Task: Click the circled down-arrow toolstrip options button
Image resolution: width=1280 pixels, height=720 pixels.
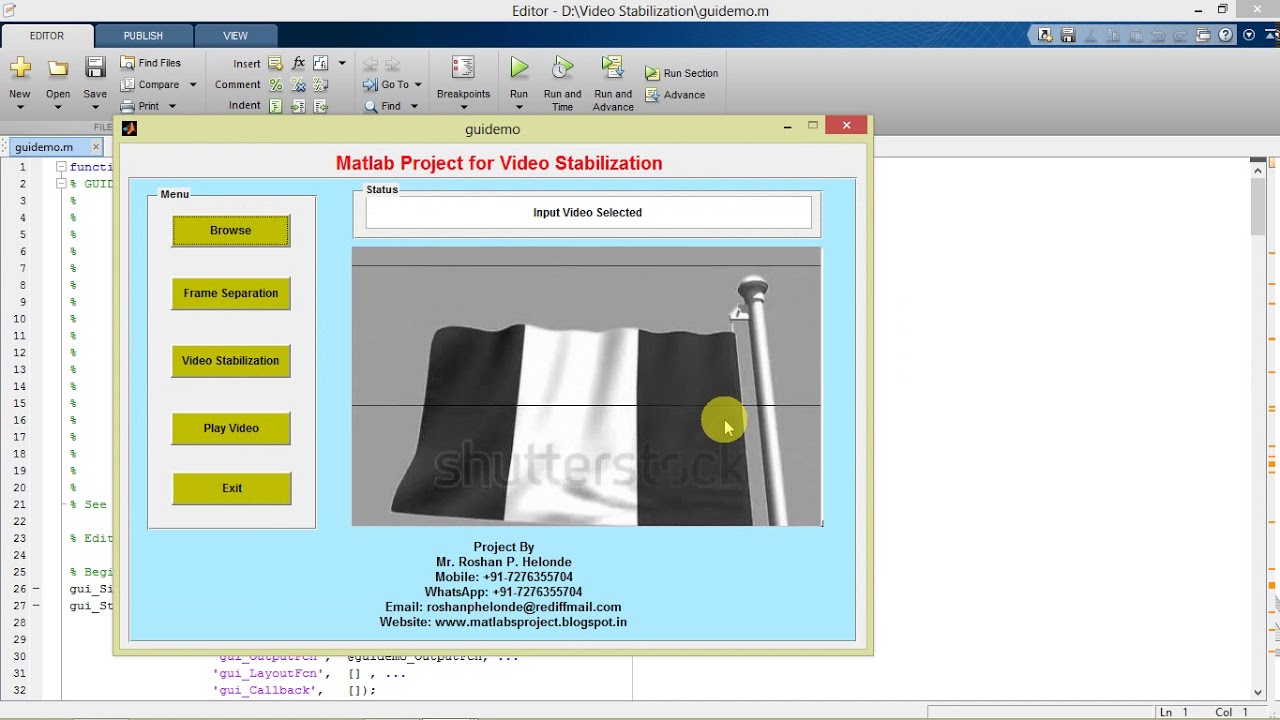Action: pyautogui.click(x=1249, y=35)
